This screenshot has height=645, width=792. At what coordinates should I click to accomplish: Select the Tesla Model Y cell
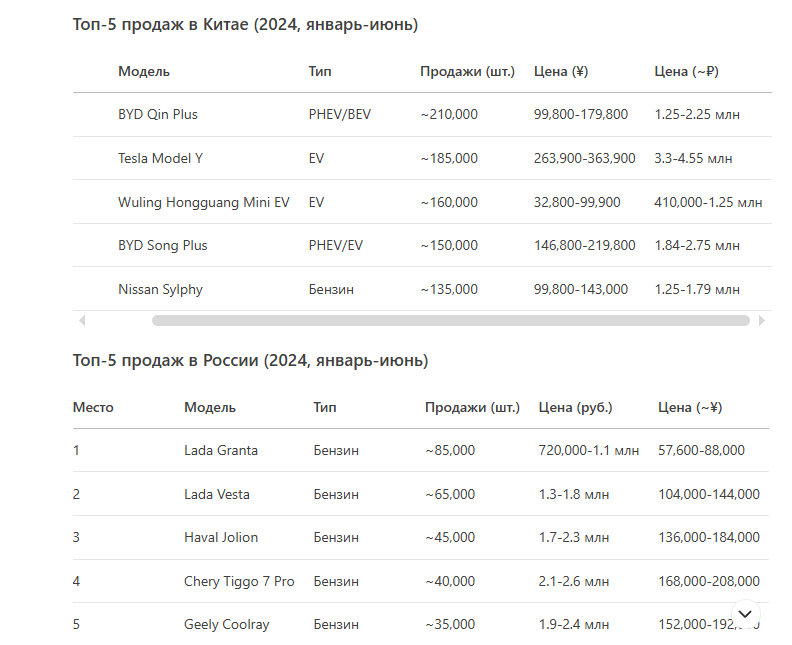[x=160, y=158]
